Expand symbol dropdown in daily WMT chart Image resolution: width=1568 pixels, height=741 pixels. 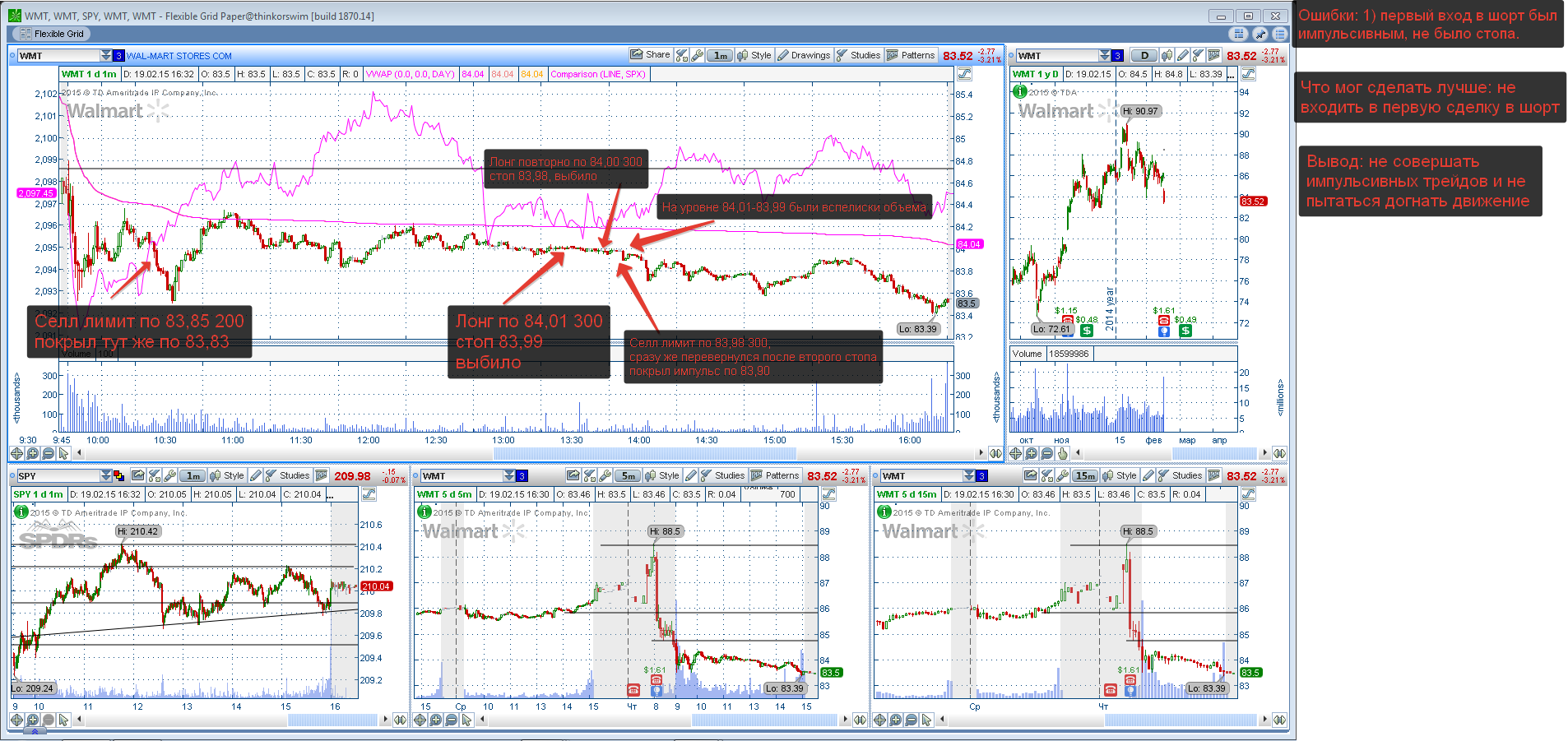1105,55
